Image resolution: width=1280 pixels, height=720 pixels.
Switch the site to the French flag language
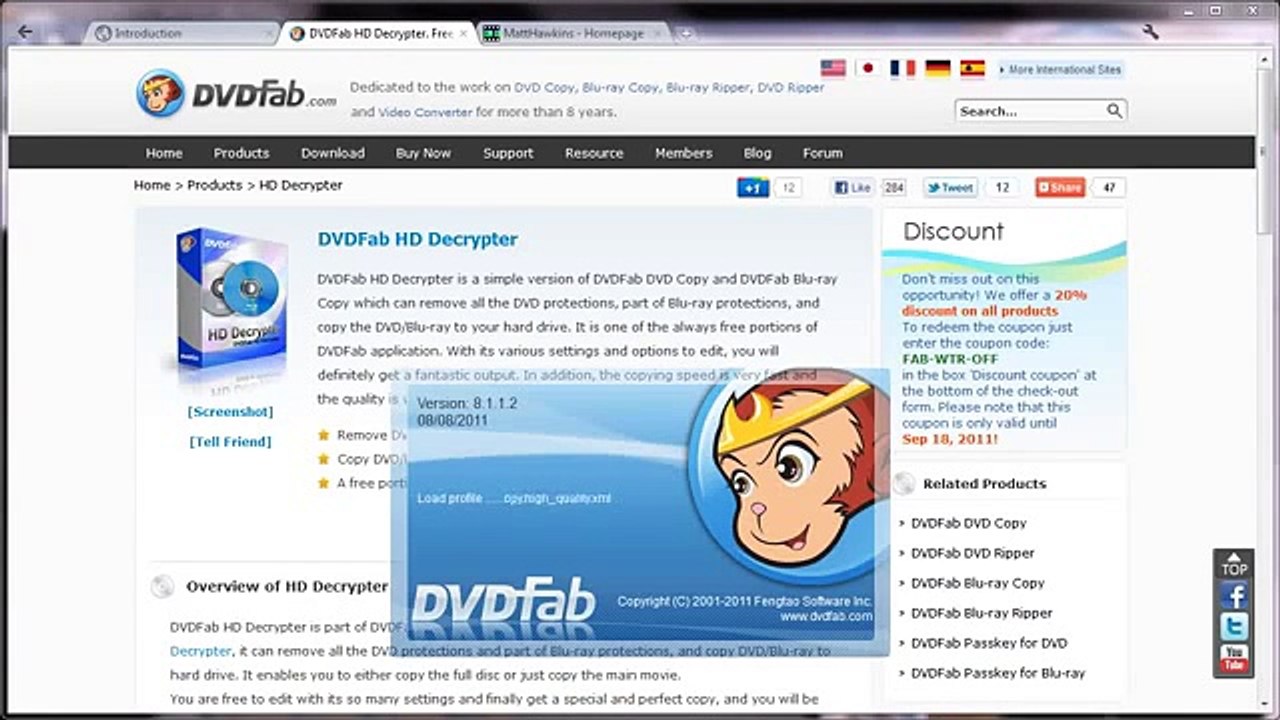coord(903,68)
